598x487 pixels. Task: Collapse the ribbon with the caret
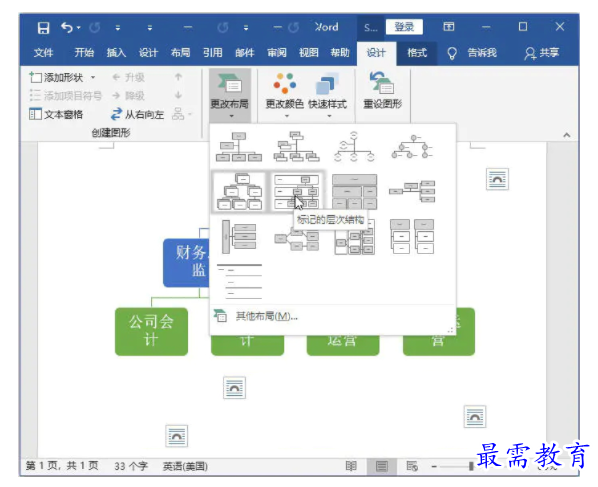(567, 135)
